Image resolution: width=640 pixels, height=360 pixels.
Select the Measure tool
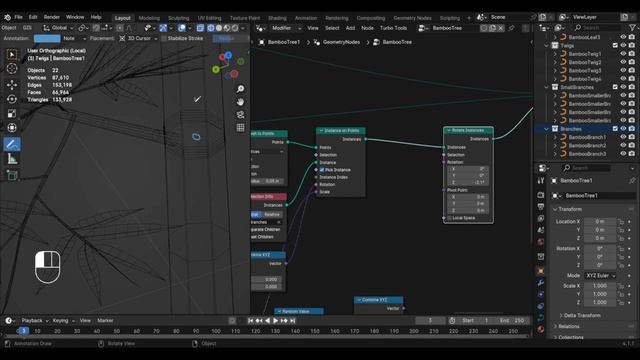(x=12, y=159)
